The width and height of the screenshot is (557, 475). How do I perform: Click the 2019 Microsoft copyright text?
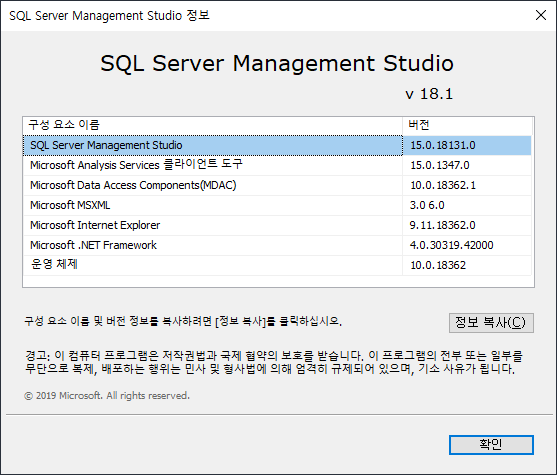[107, 395]
